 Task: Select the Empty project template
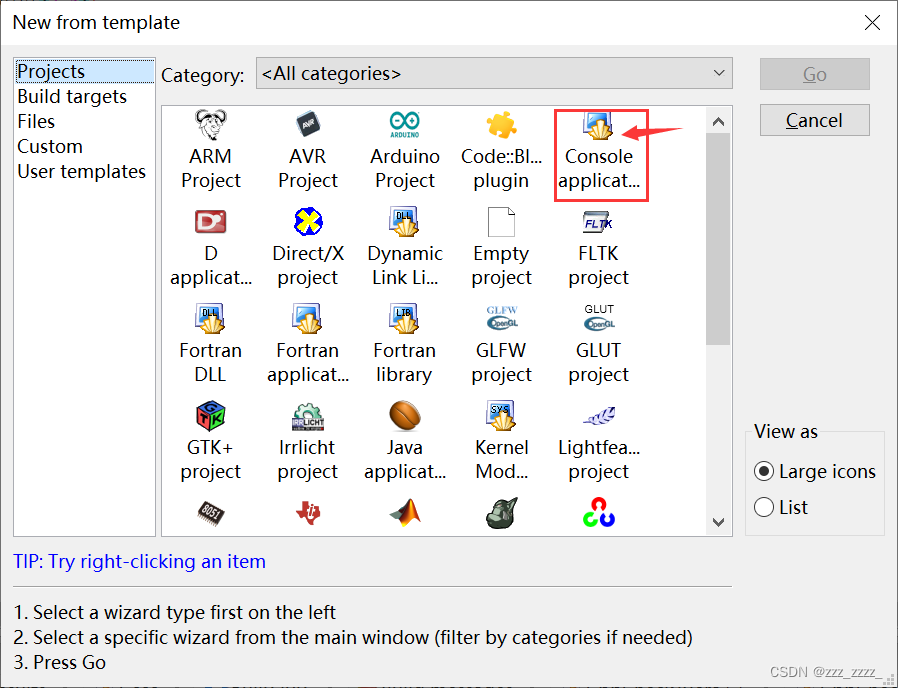[501, 248]
